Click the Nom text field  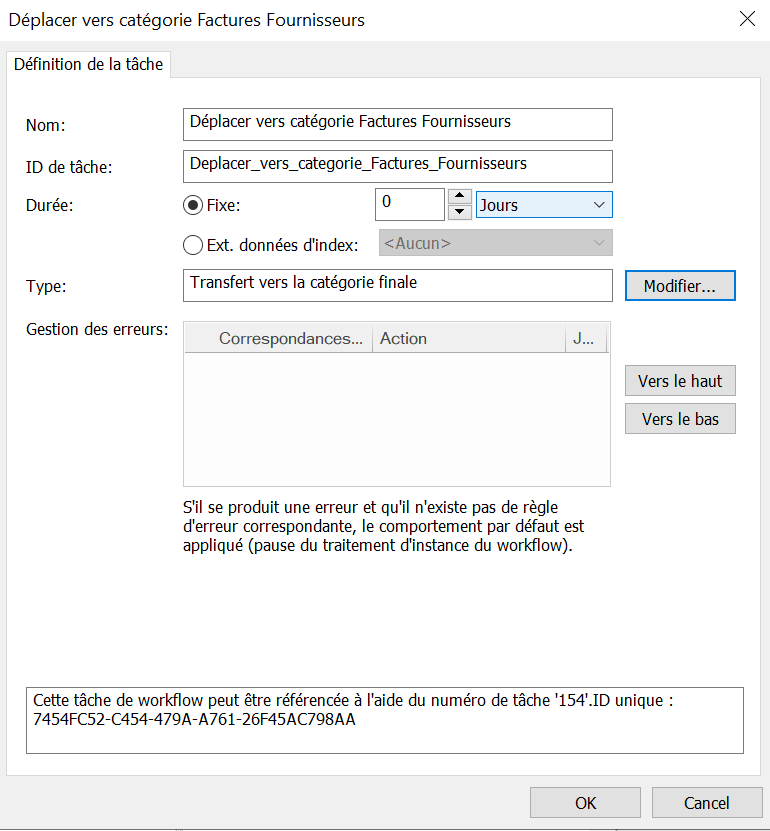coord(397,124)
